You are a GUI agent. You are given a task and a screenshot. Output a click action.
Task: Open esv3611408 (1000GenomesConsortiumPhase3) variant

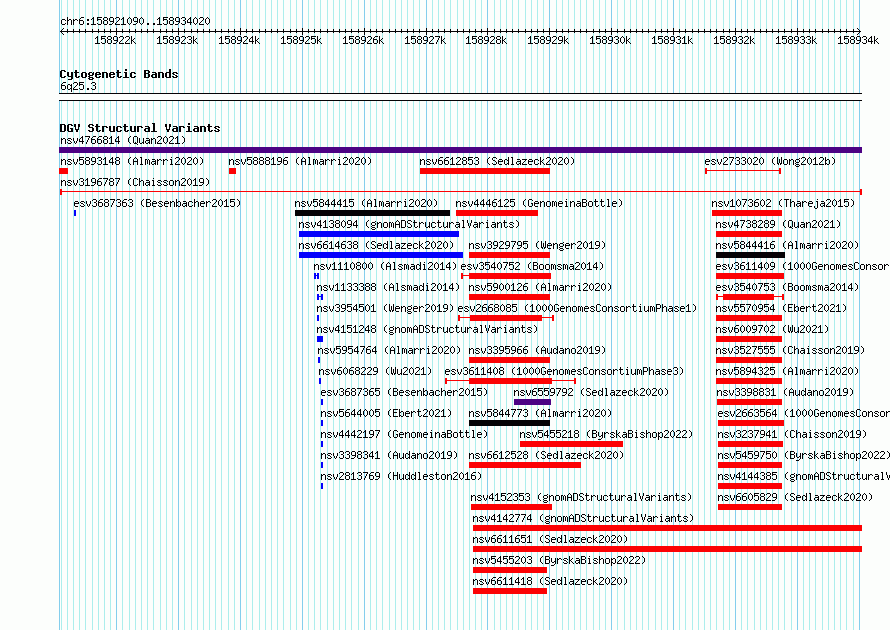(564, 371)
